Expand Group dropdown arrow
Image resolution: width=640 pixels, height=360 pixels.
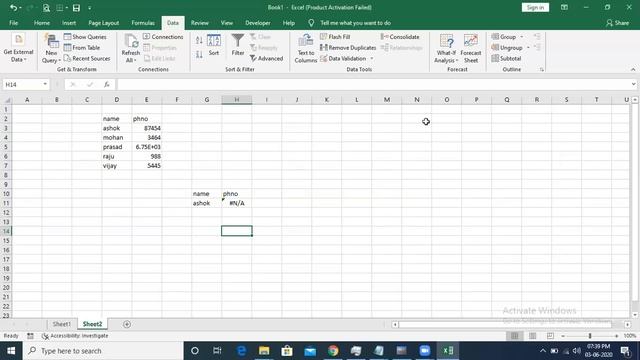522,37
